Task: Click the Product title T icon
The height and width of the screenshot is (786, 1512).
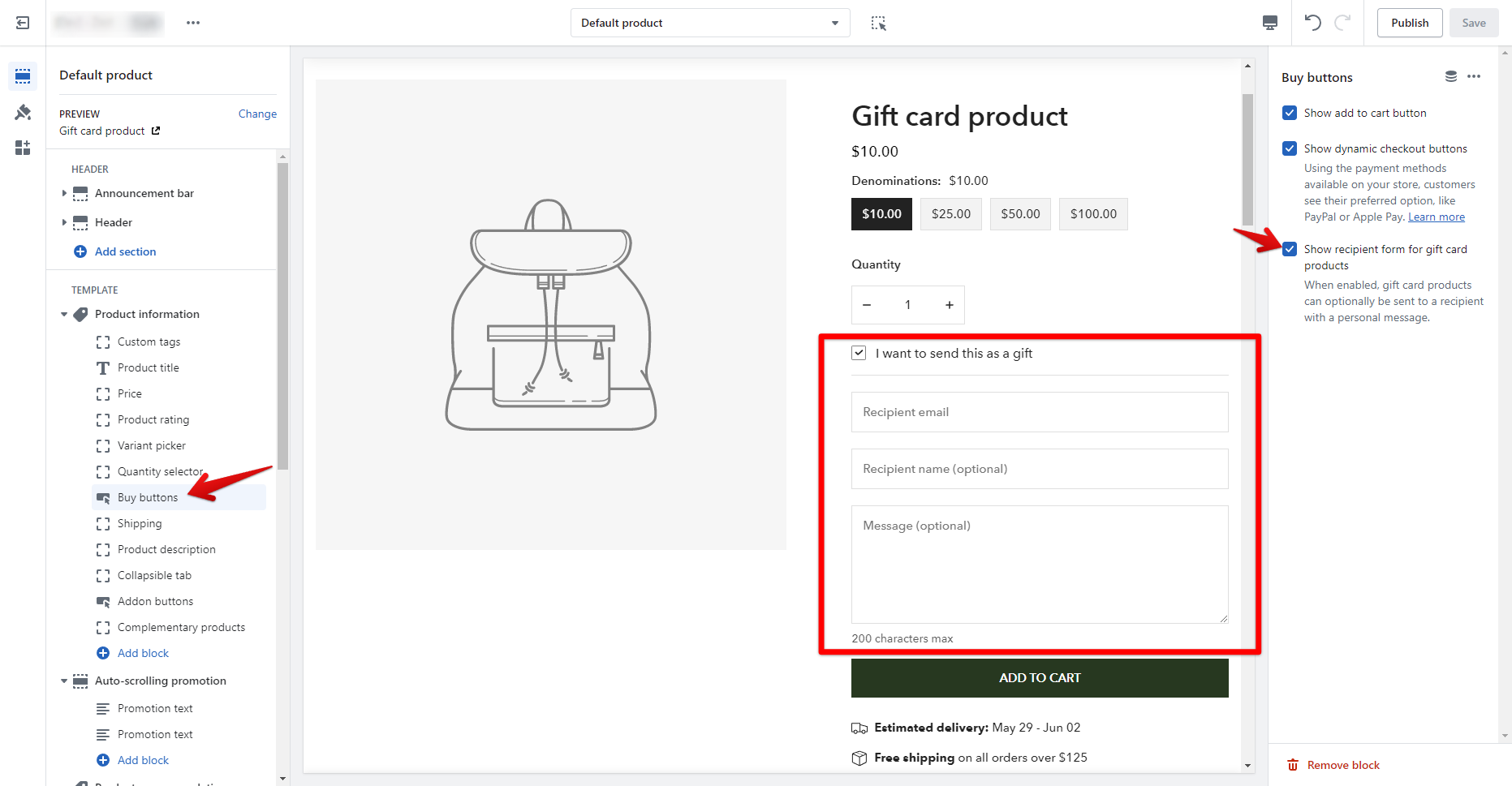Action: [103, 368]
